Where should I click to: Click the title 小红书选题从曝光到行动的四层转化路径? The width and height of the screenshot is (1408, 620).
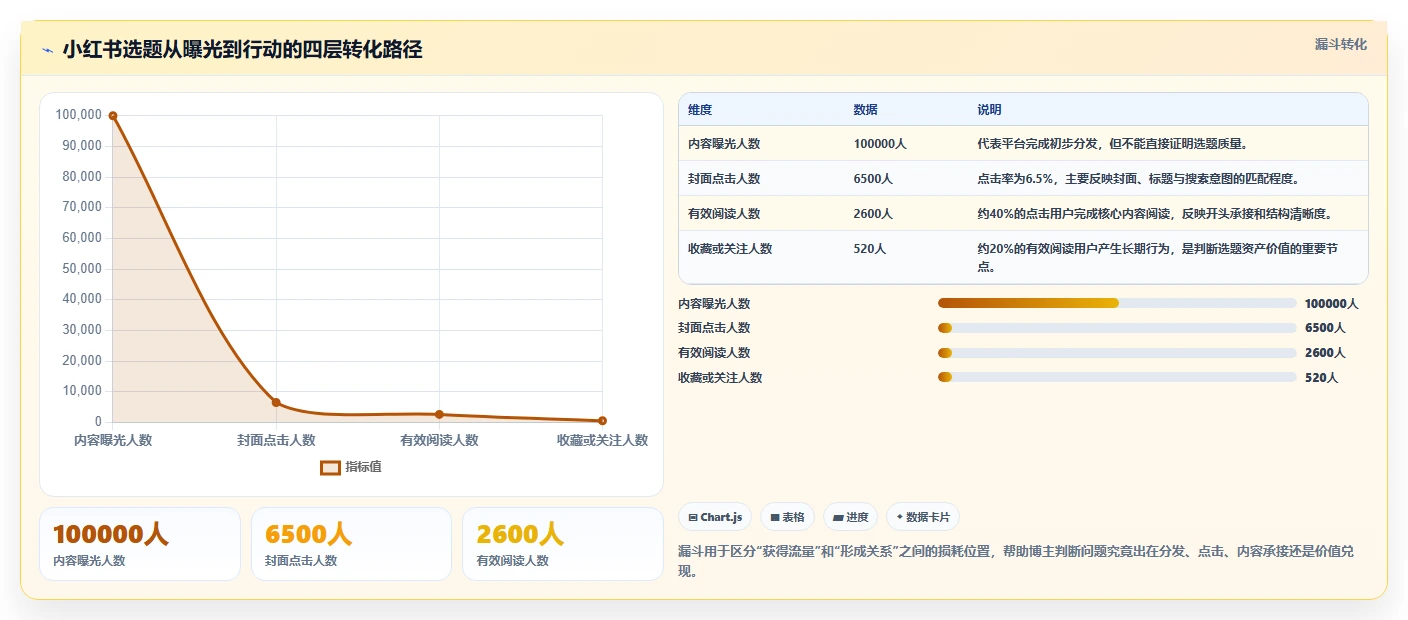pyautogui.click(x=242, y=50)
